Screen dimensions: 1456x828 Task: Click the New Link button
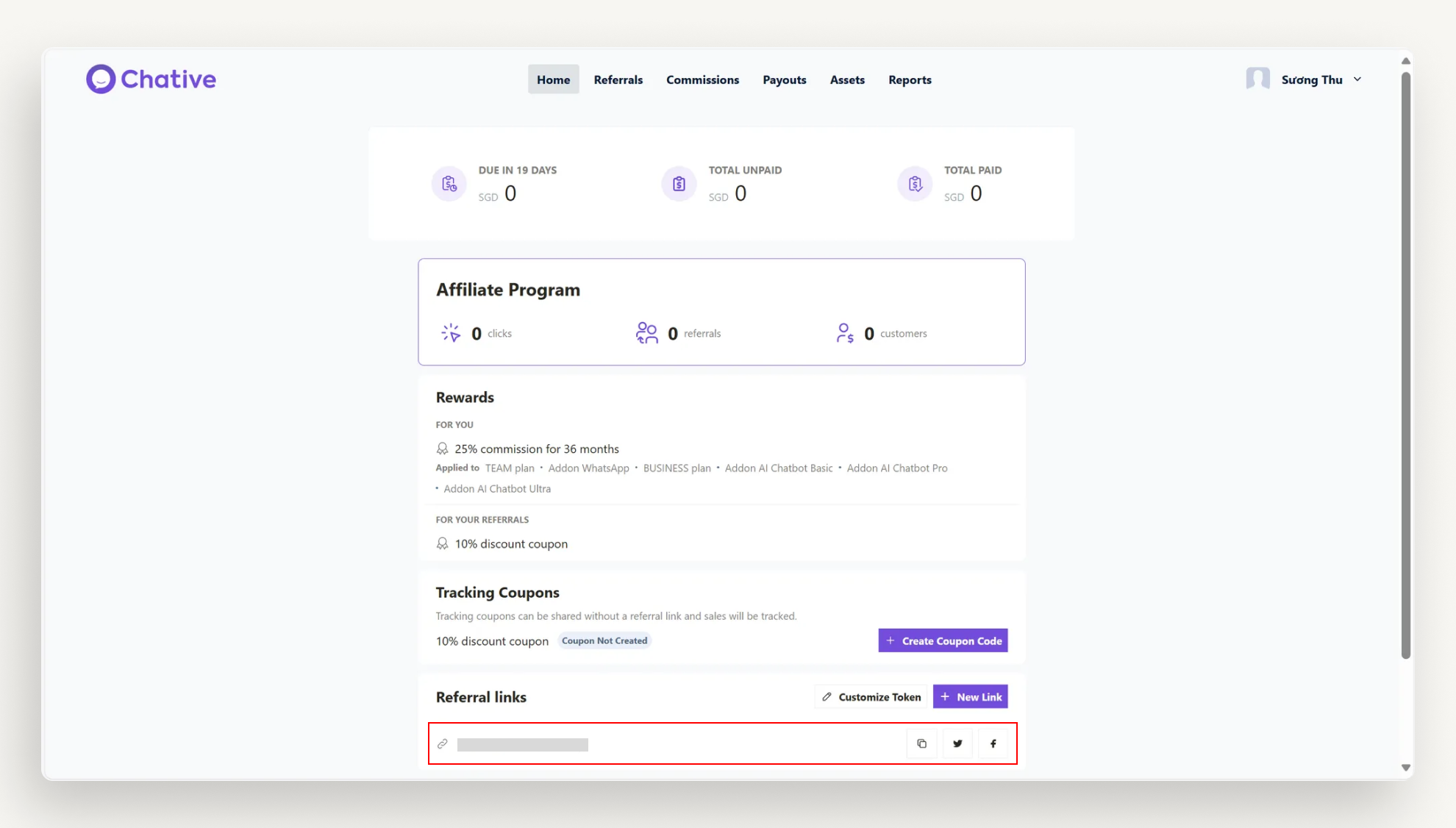point(970,696)
